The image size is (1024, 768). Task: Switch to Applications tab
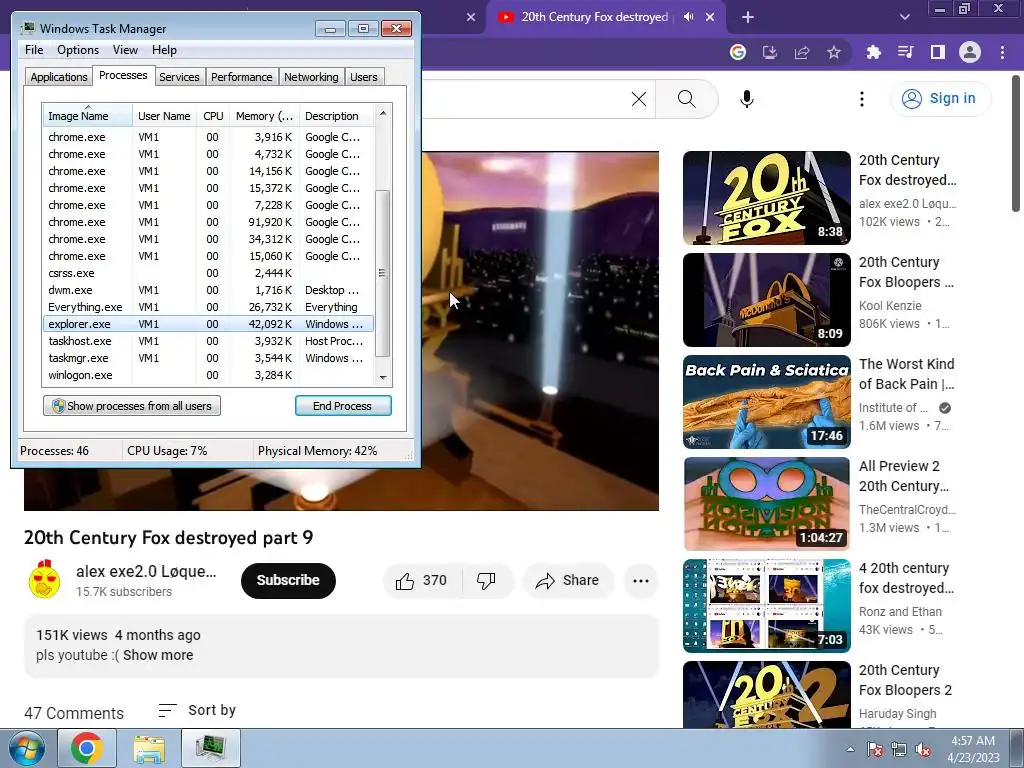59,77
